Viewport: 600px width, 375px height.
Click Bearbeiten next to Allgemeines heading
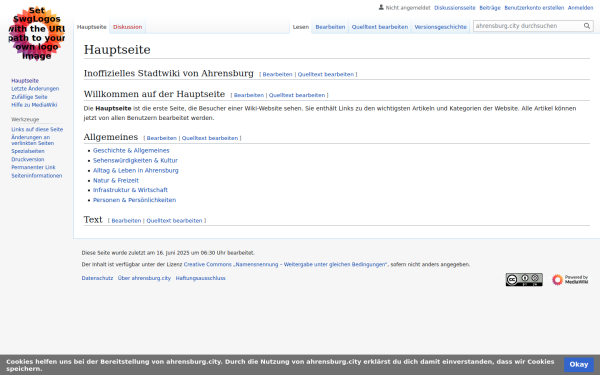click(161, 138)
